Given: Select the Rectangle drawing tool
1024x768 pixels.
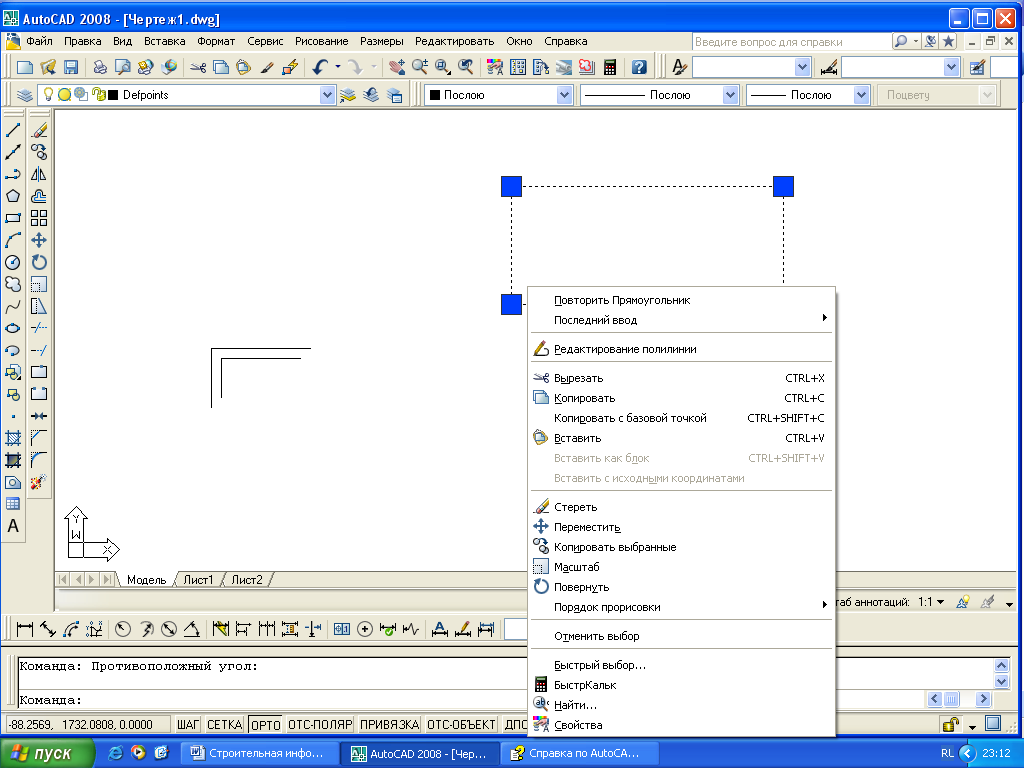Looking at the screenshot, I should click(x=12, y=218).
